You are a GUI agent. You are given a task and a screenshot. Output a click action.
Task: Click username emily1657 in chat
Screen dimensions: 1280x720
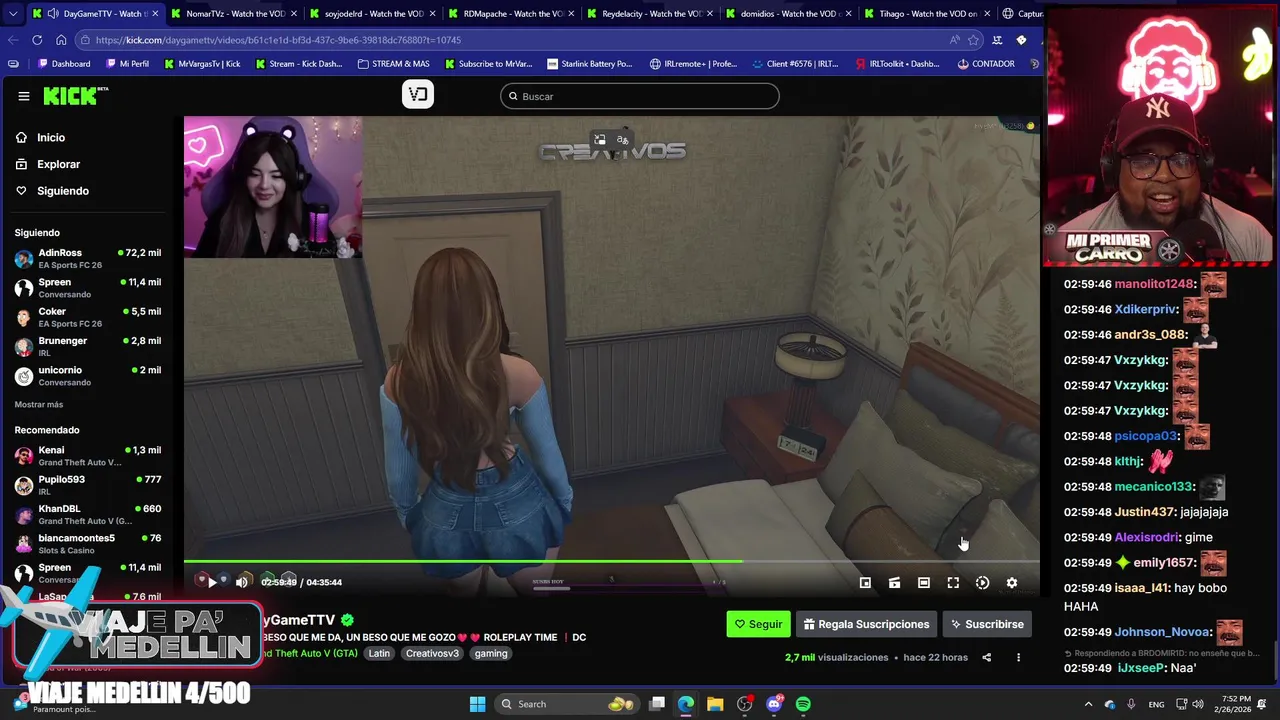point(1163,563)
